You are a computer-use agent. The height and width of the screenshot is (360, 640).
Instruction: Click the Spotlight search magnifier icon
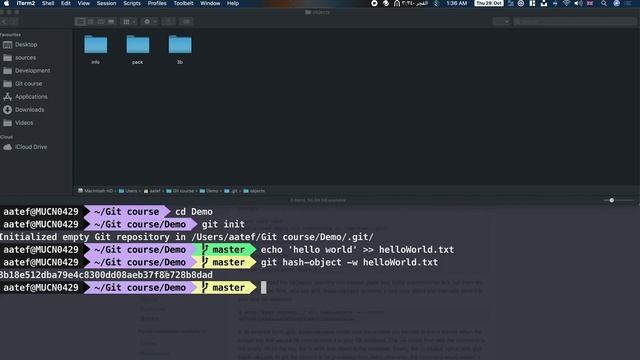[x=604, y=3]
